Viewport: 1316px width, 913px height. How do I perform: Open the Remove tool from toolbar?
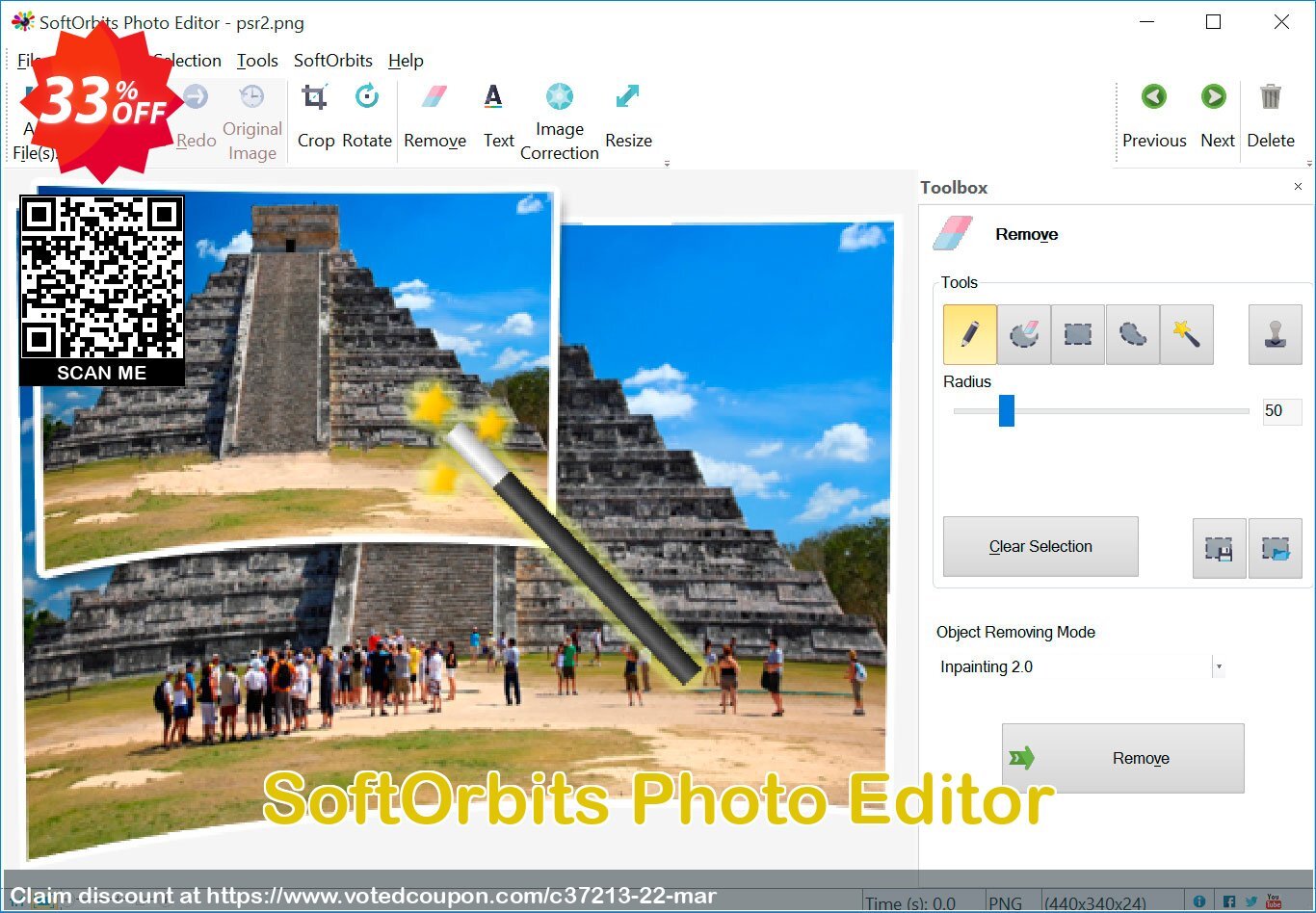click(x=434, y=117)
